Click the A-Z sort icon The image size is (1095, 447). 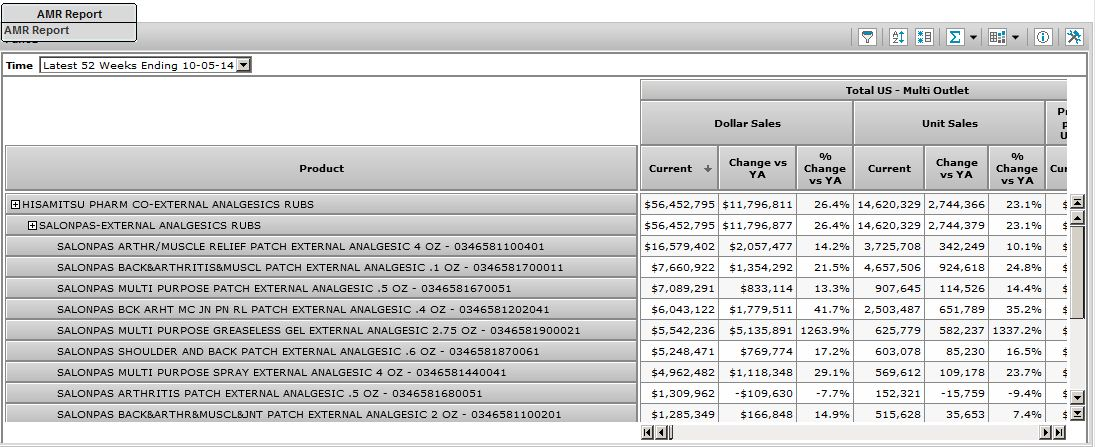(x=897, y=37)
